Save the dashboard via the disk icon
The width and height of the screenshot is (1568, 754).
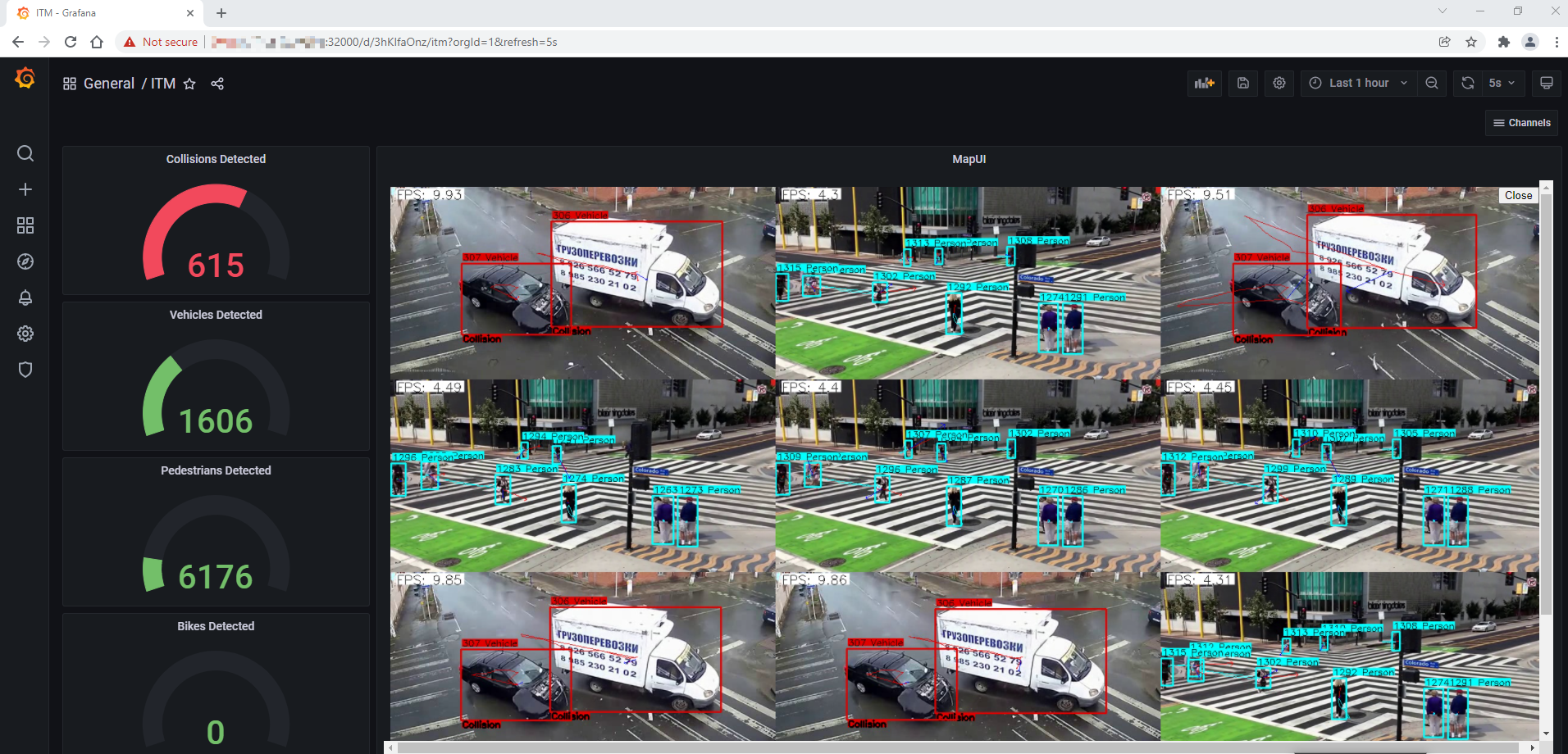[x=1242, y=83]
